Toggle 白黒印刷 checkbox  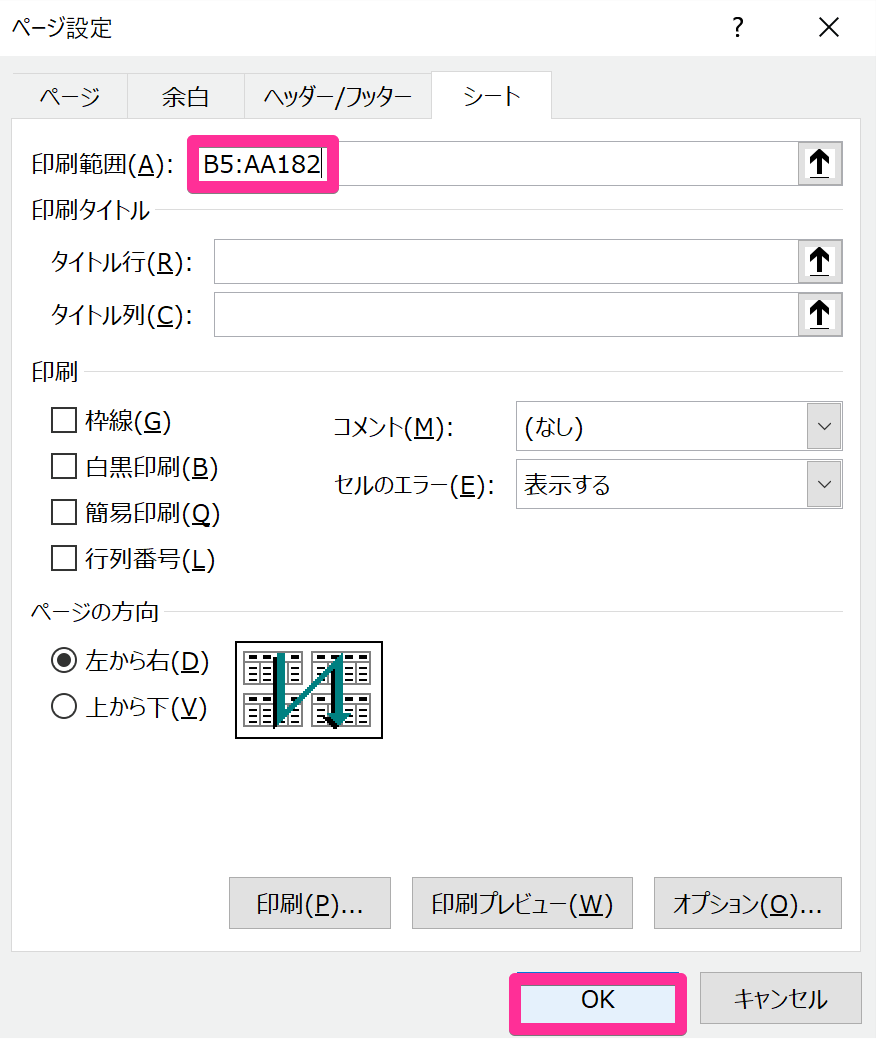pyautogui.click(x=64, y=466)
